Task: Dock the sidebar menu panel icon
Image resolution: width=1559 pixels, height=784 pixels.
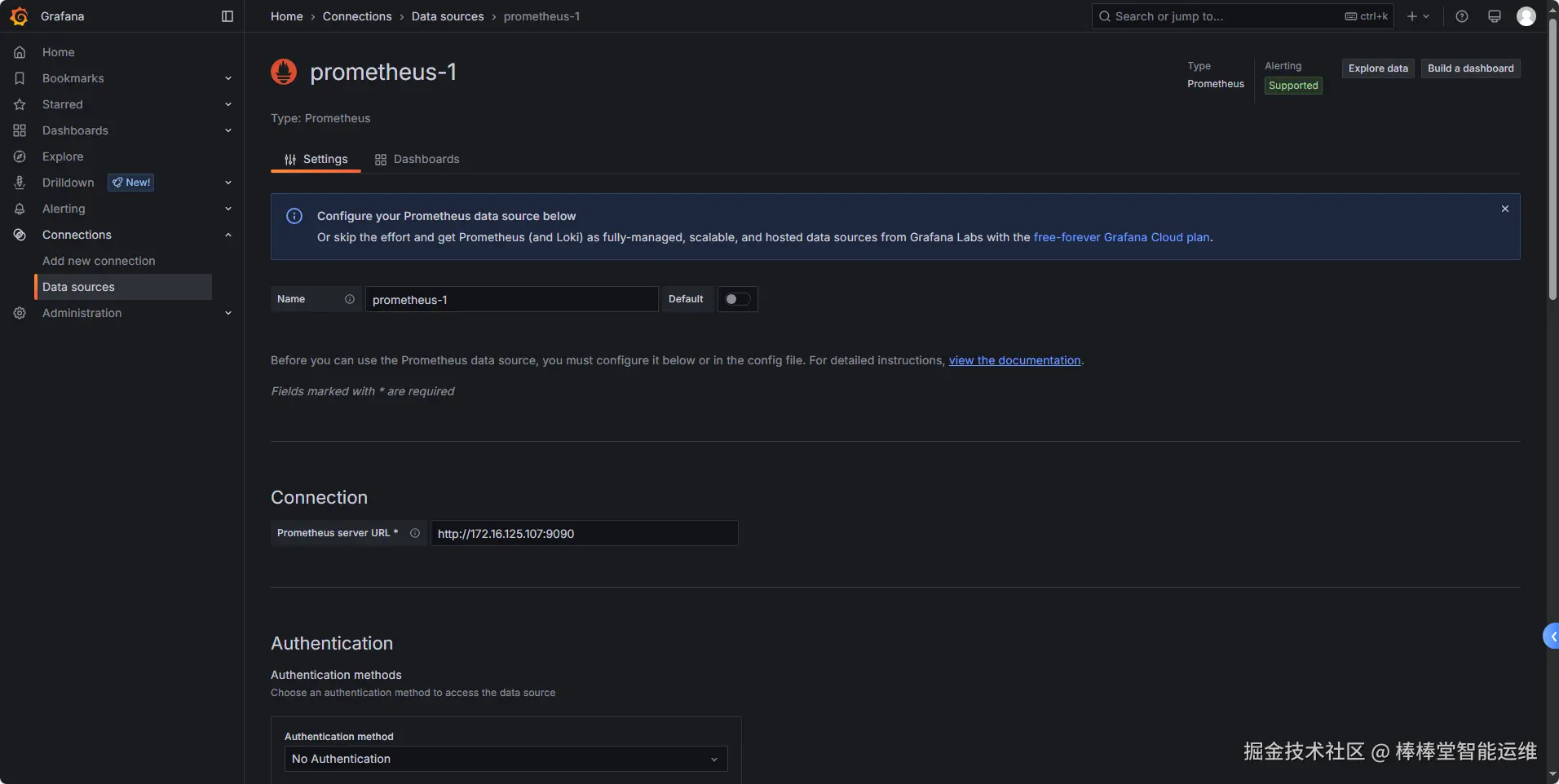Action: pos(227,16)
